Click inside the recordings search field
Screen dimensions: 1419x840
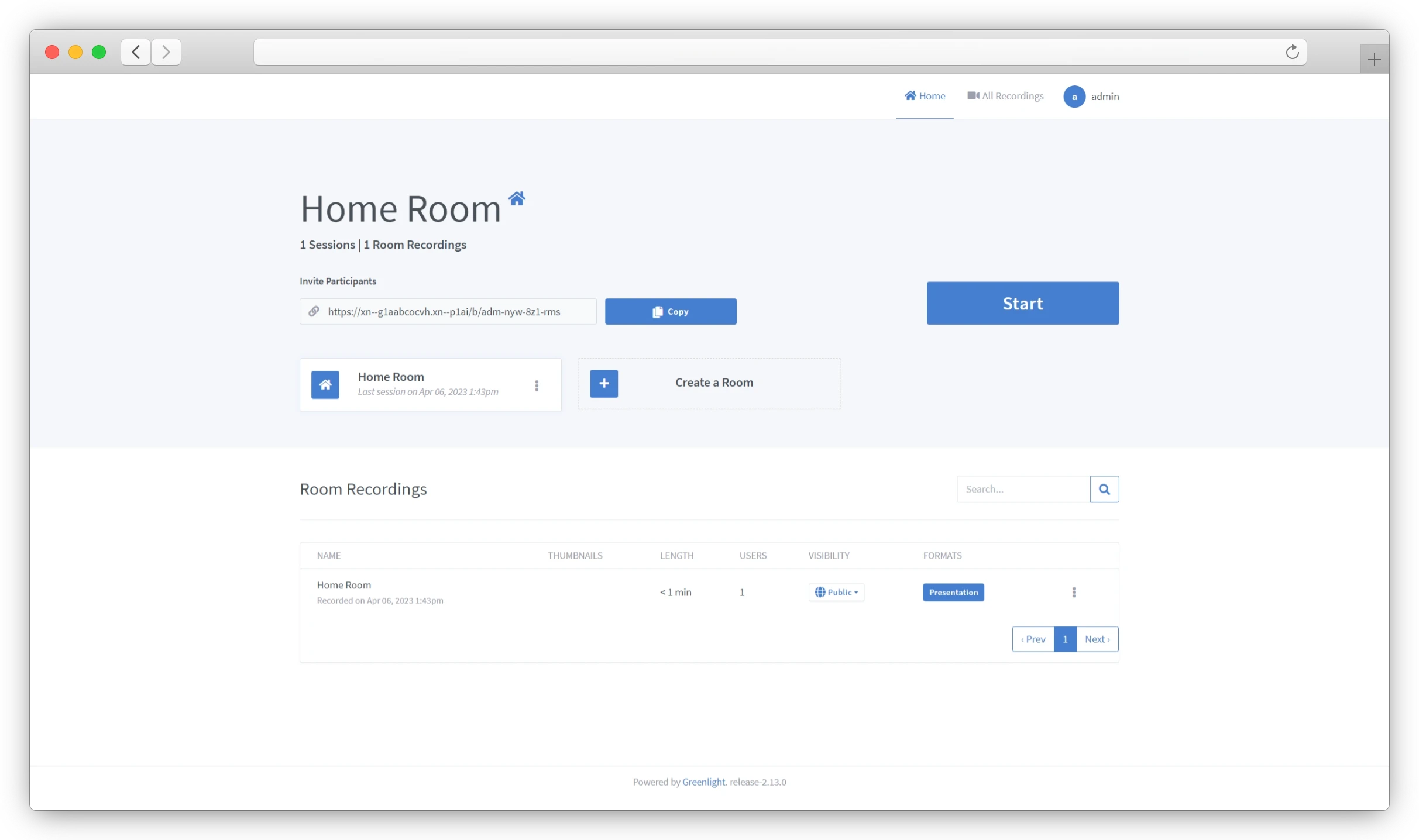[1023, 488]
